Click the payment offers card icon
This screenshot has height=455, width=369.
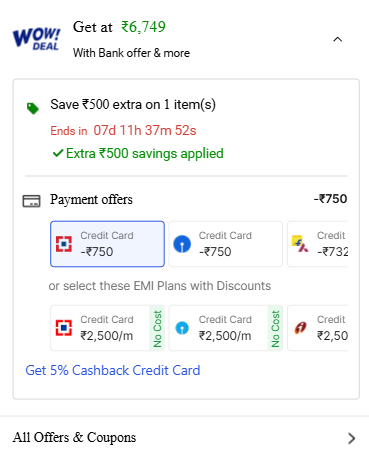[32, 201]
